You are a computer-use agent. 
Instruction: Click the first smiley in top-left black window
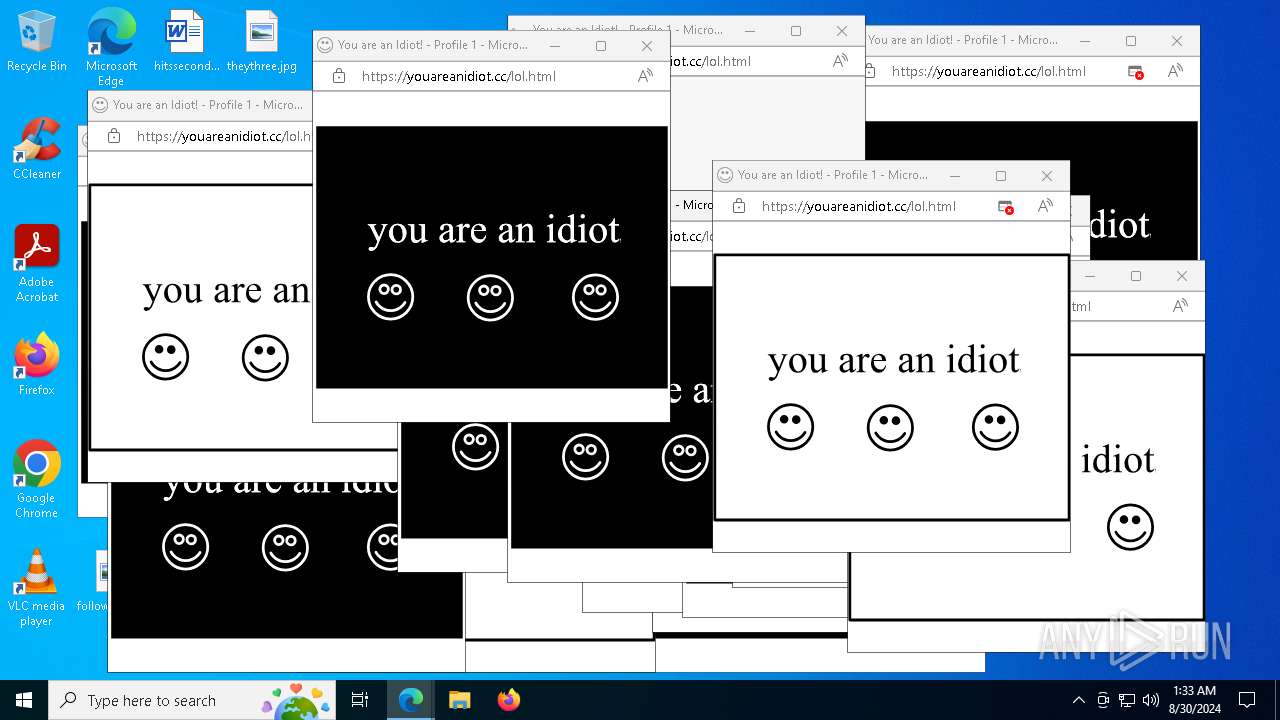[390, 297]
